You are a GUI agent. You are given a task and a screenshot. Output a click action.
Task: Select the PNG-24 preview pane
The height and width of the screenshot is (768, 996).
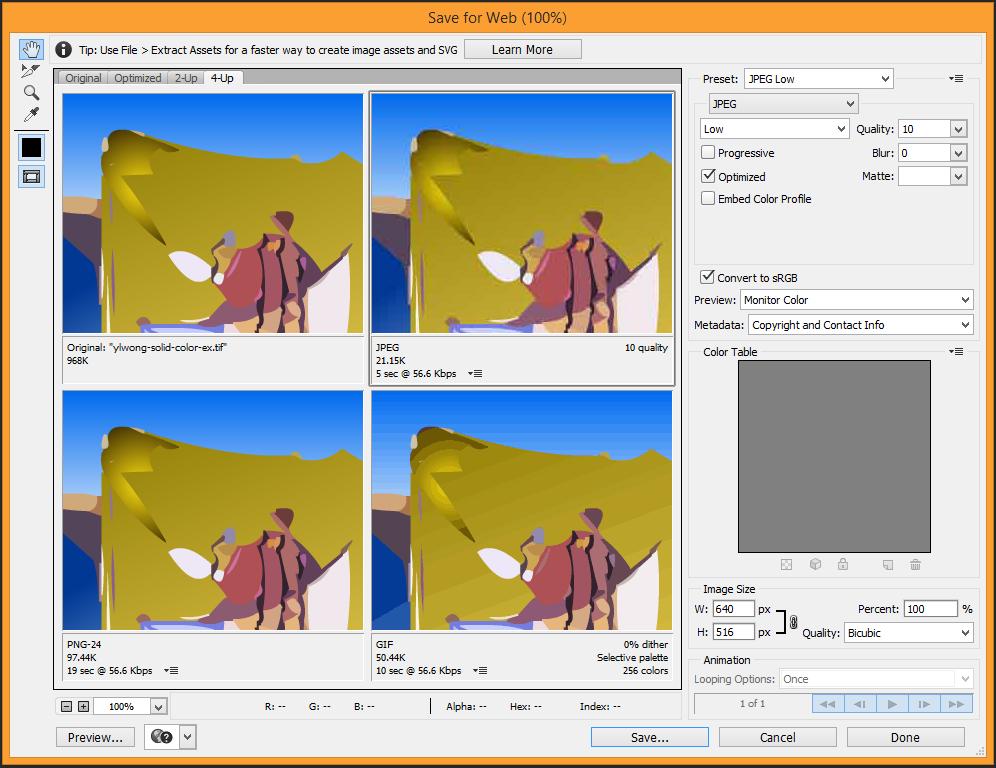pos(213,510)
